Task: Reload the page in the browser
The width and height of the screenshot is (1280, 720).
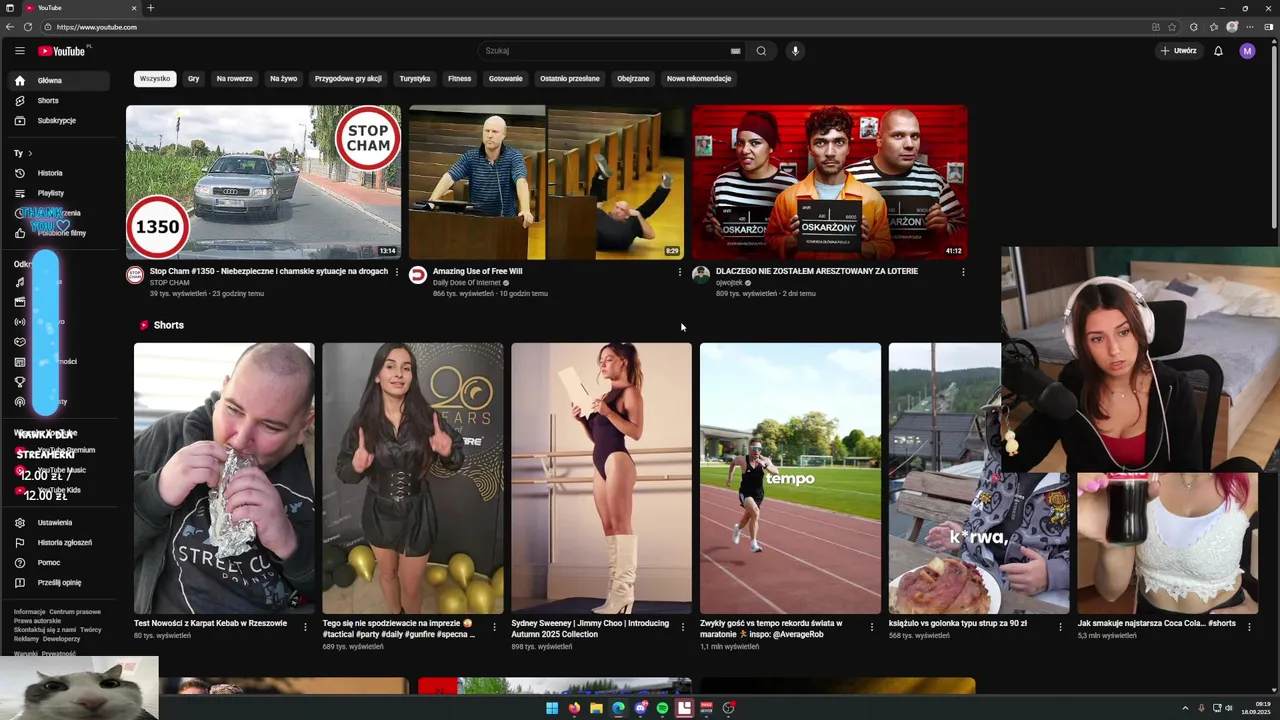Action: click(28, 27)
